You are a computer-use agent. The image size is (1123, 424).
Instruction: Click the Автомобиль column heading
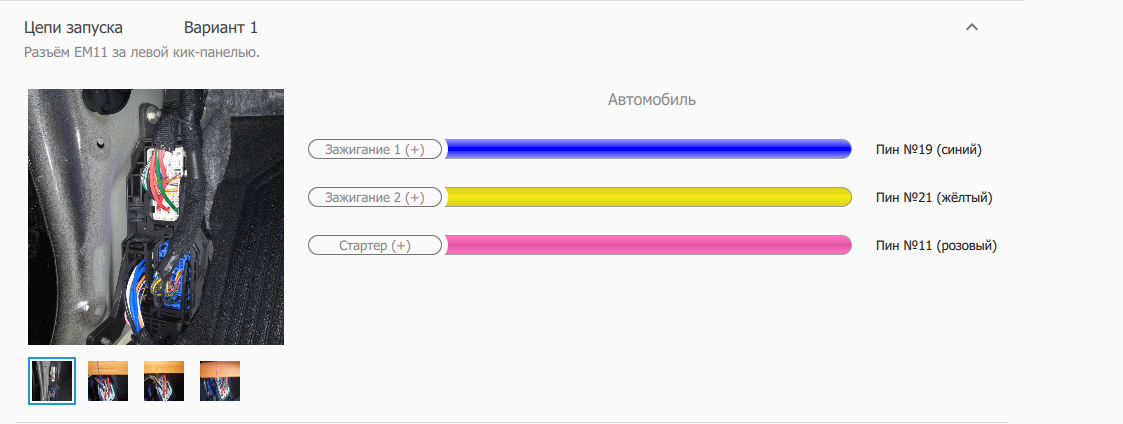[x=652, y=100]
